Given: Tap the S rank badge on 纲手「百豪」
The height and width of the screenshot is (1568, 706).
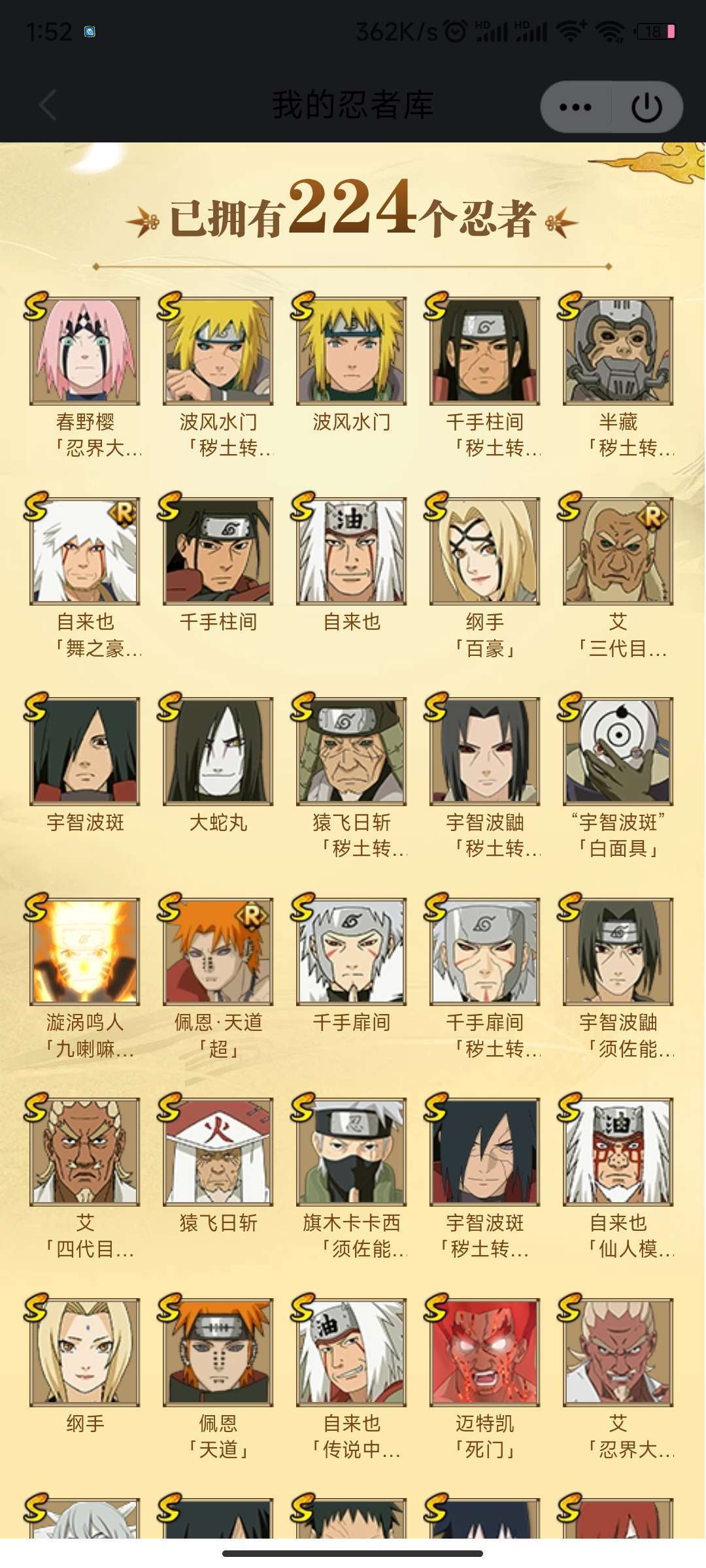Looking at the screenshot, I should point(436,506).
